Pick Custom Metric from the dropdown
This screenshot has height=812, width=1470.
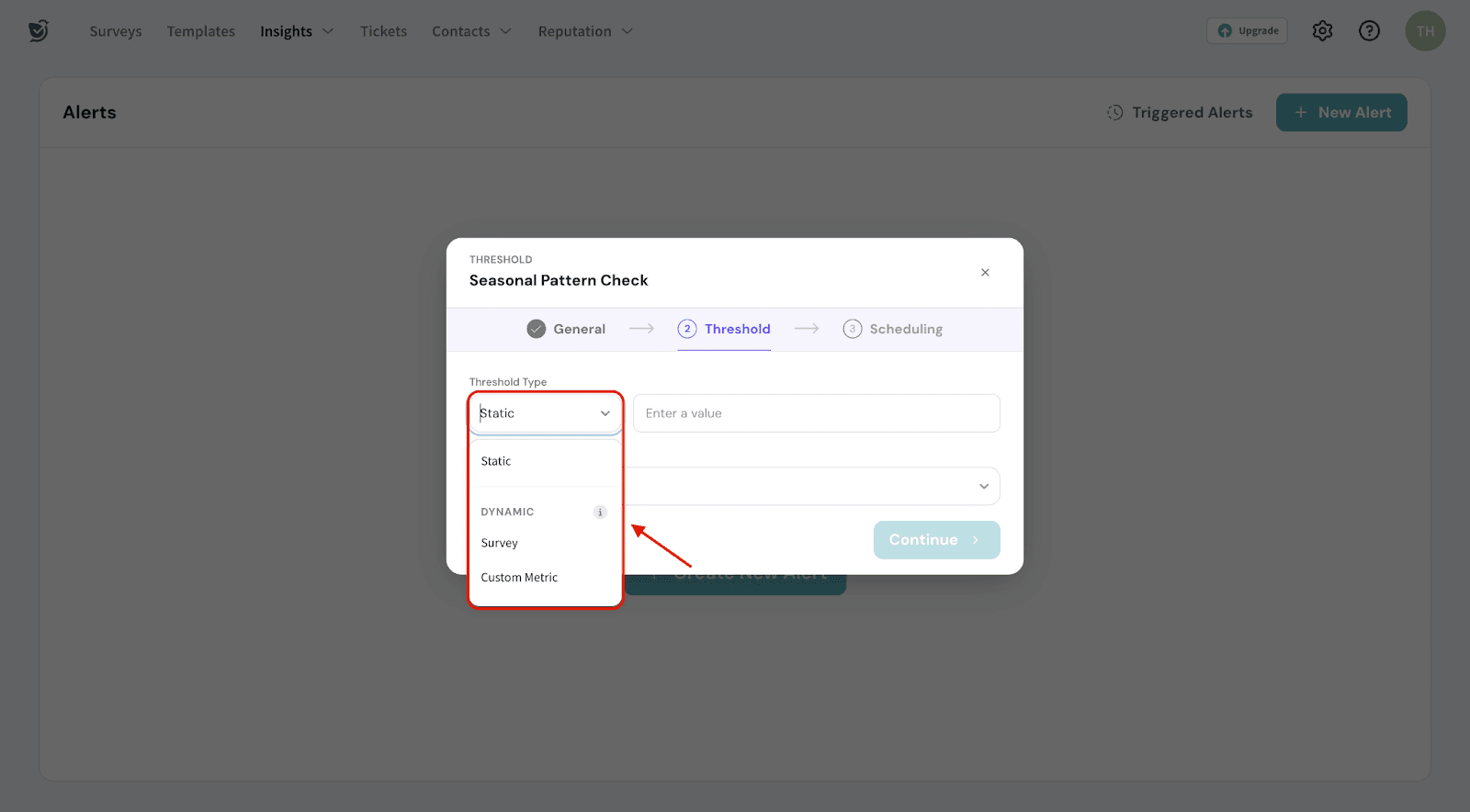519,578
